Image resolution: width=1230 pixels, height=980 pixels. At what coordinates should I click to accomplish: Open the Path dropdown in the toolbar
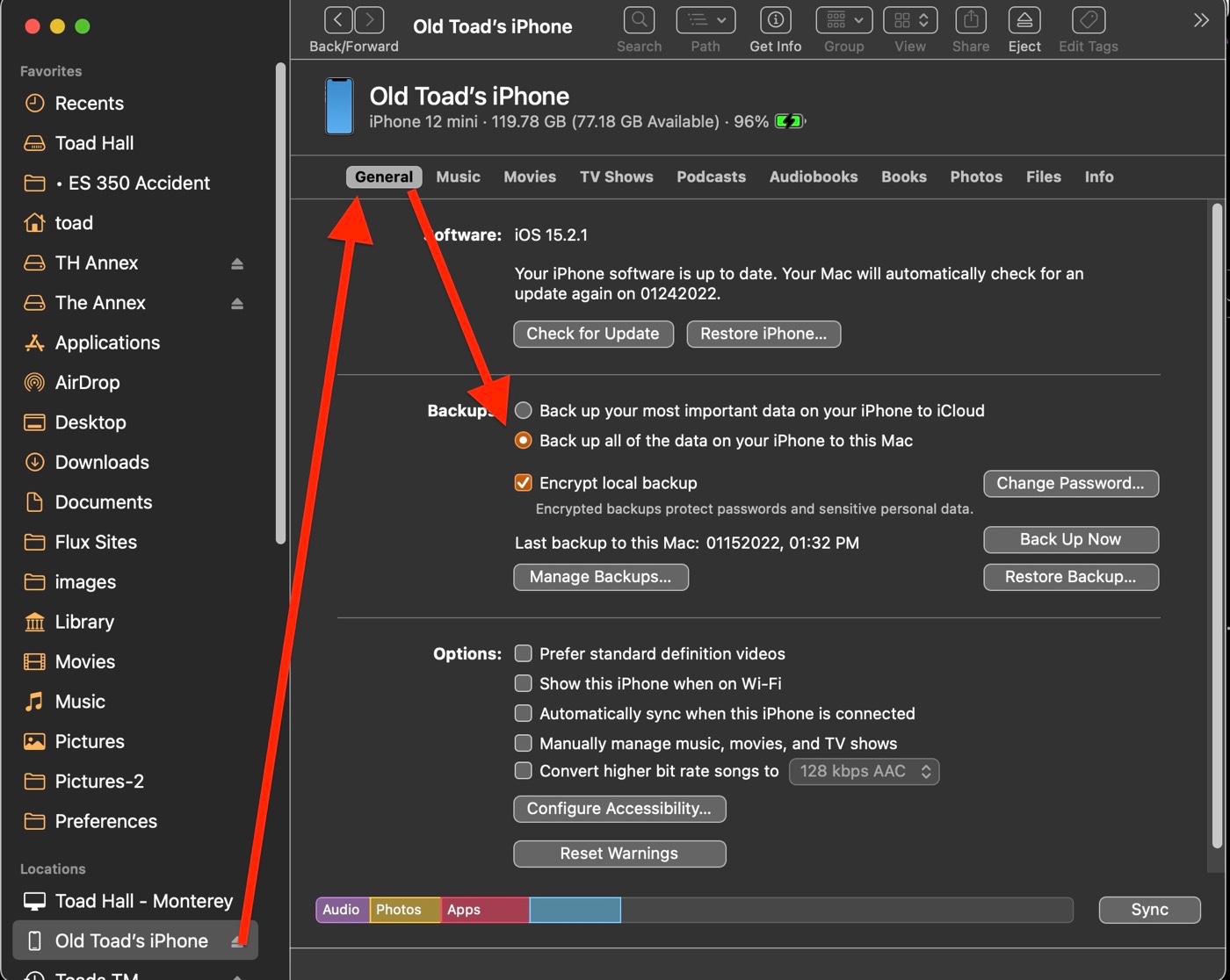click(x=705, y=20)
